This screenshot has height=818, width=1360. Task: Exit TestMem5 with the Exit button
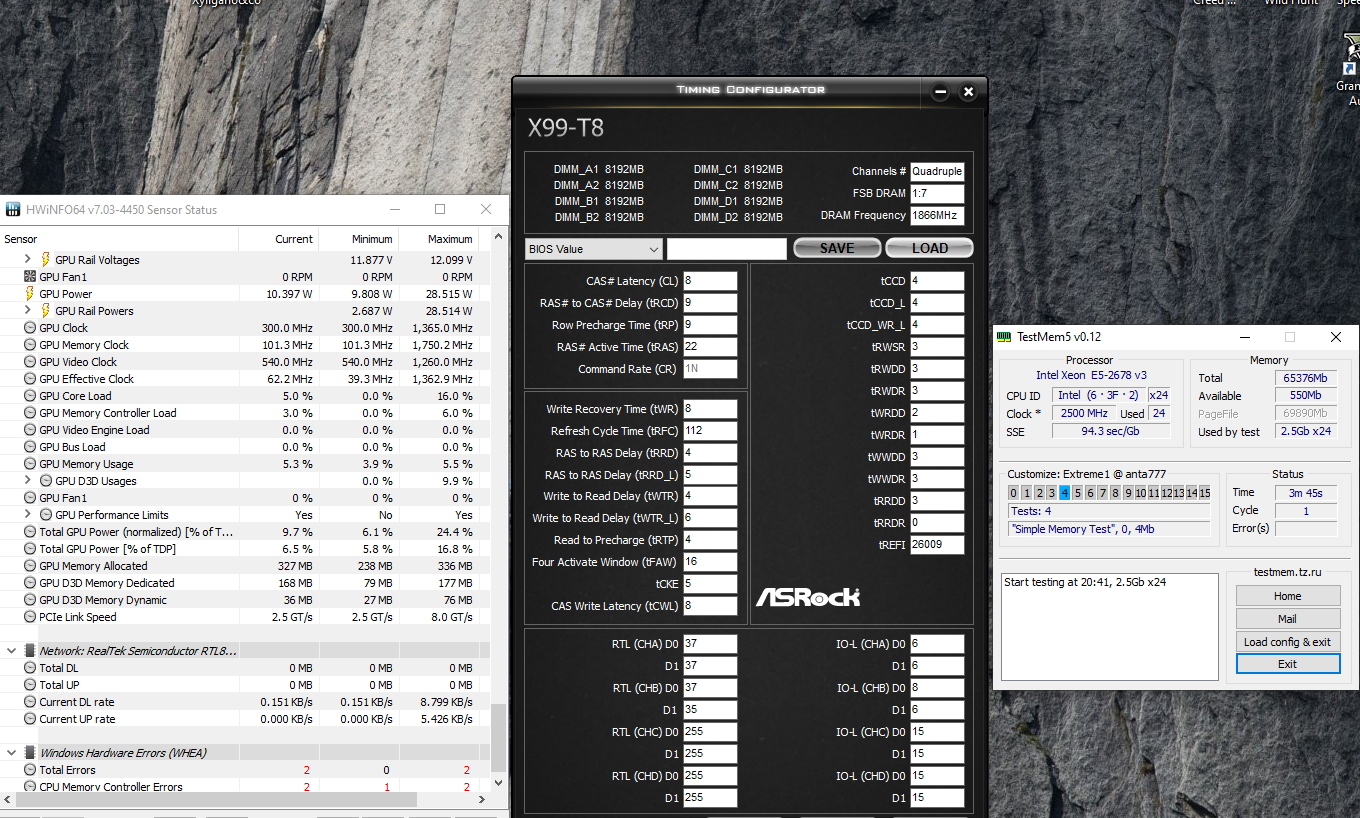(x=1287, y=664)
